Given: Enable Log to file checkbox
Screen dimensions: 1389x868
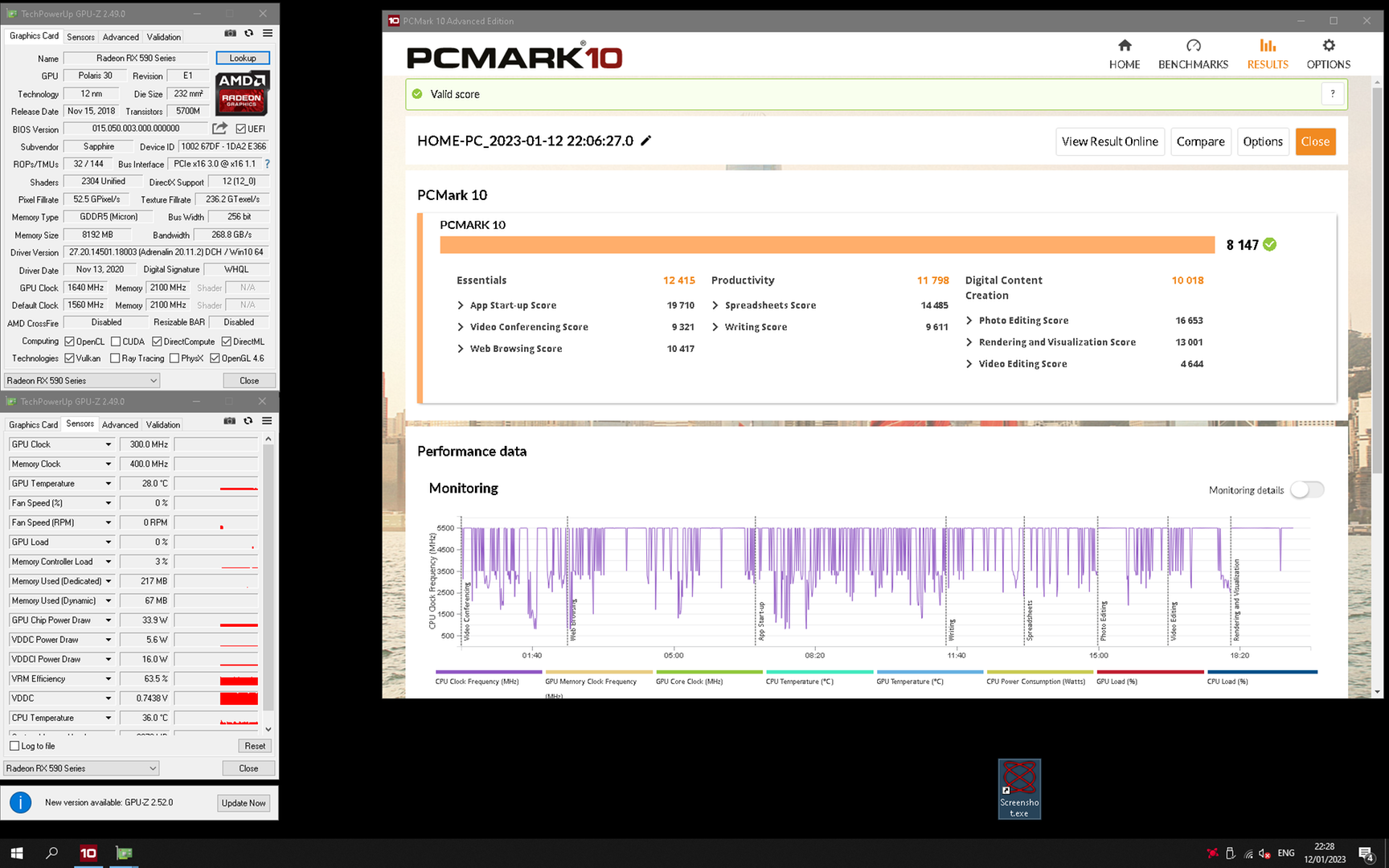Looking at the screenshot, I should 14,746.
